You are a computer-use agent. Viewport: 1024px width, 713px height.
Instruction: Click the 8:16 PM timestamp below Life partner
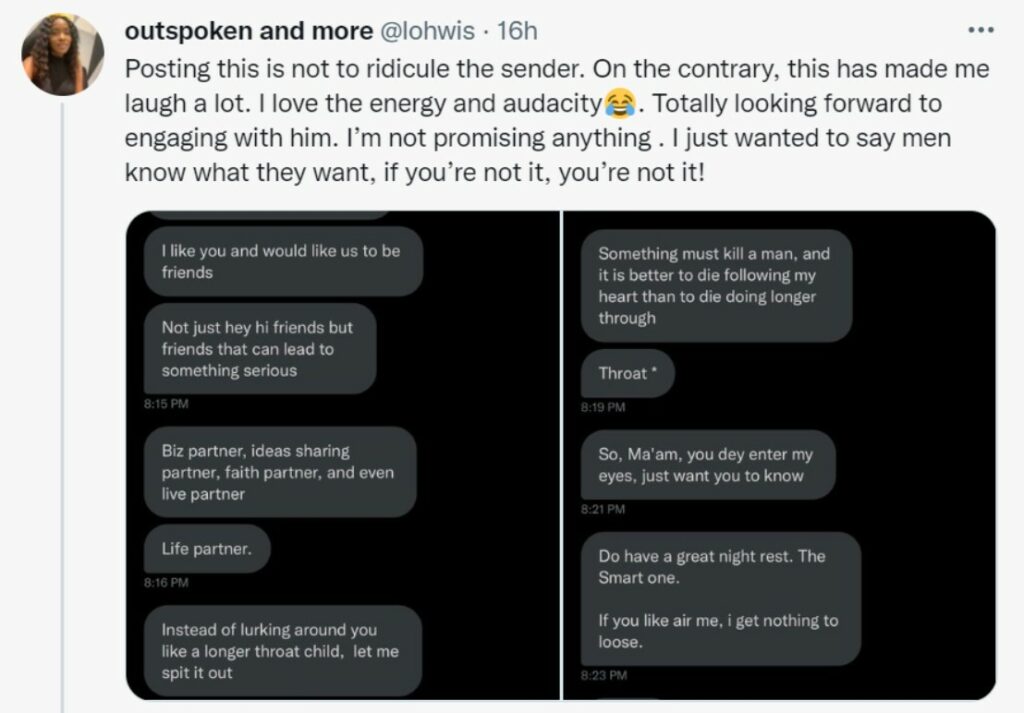click(165, 582)
